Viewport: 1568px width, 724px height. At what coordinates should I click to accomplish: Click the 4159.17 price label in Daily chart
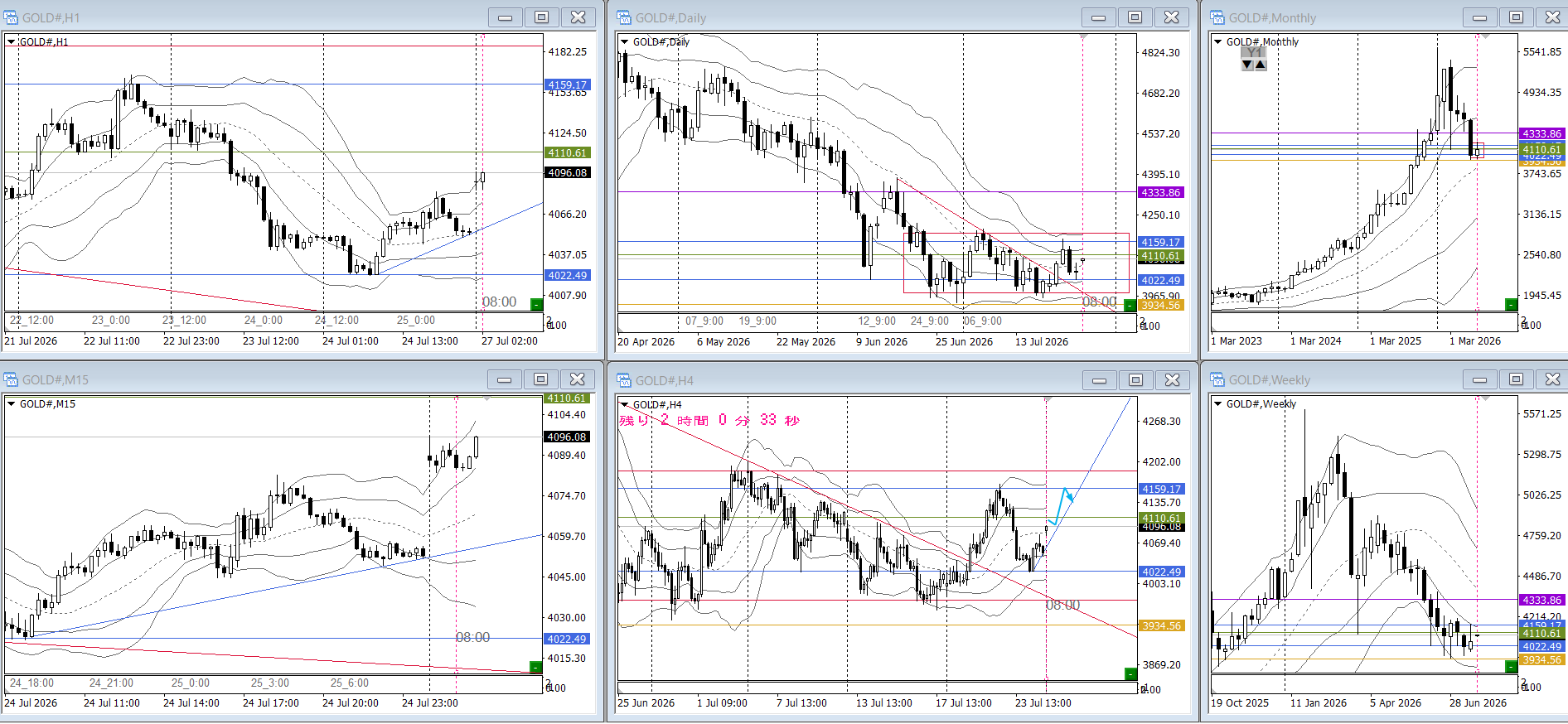click(x=1161, y=242)
